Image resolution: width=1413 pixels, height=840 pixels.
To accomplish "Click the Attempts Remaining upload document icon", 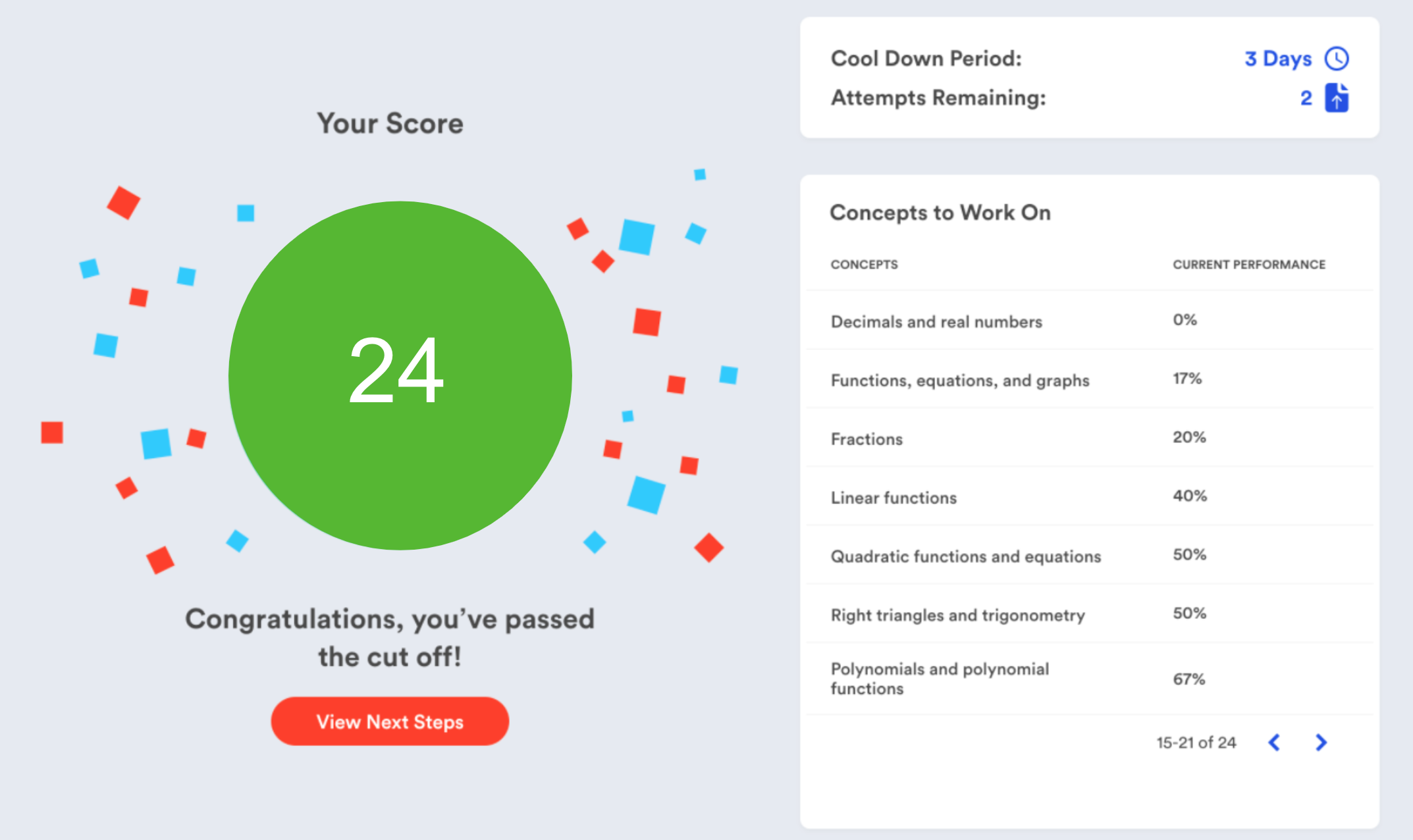I will (x=1336, y=98).
